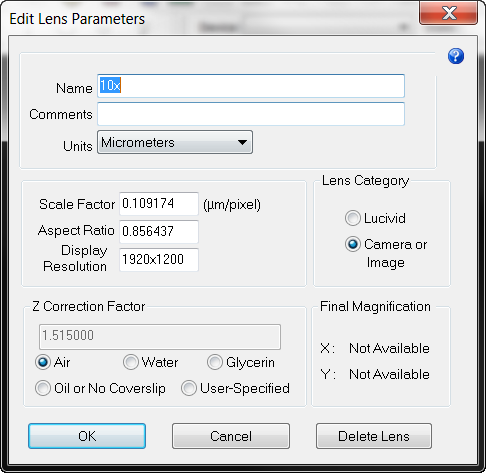The width and height of the screenshot is (486, 473).
Task: Dismiss dialog with the Cancel button
Action: click(x=231, y=436)
